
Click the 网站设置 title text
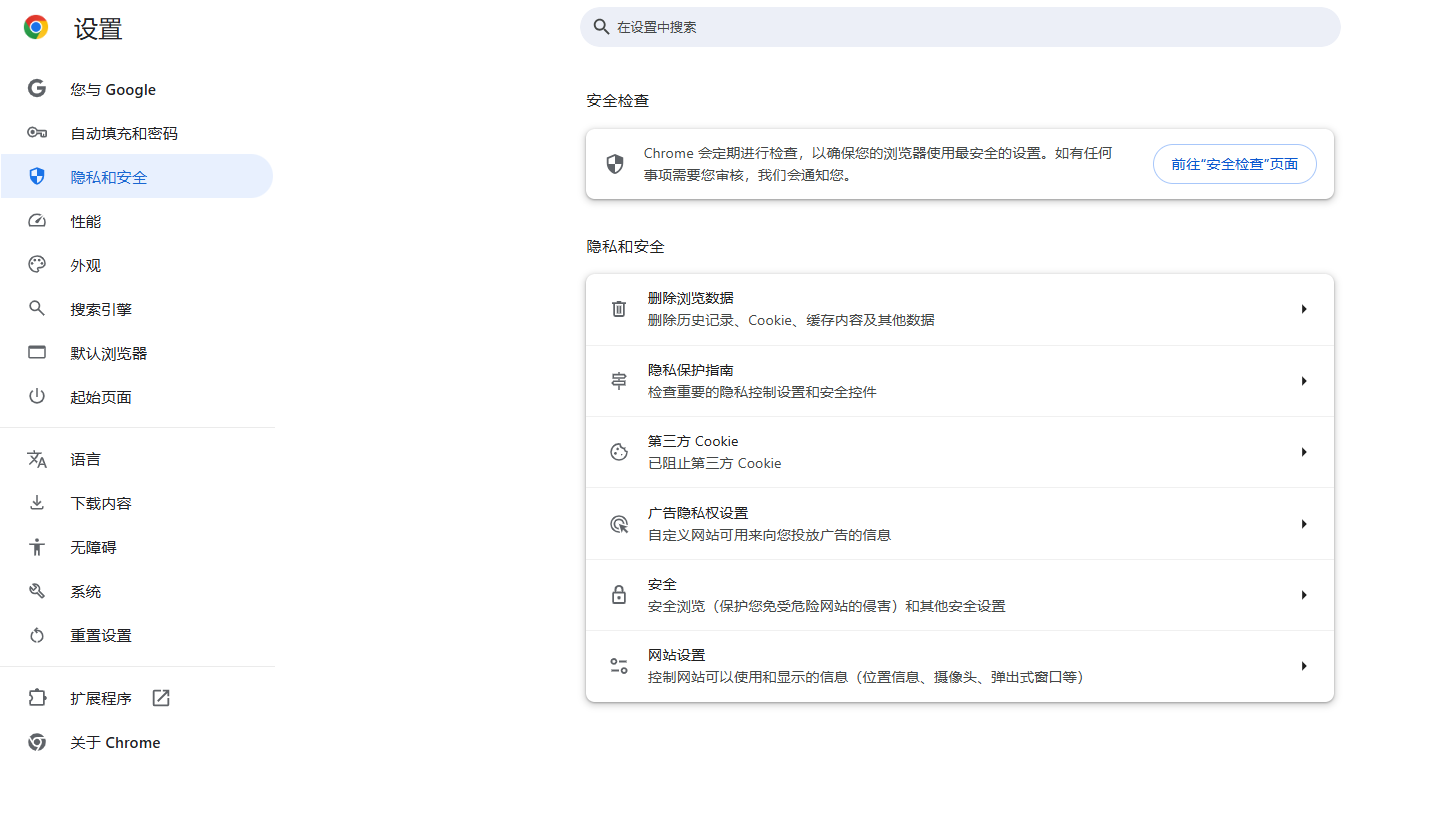coord(677,655)
